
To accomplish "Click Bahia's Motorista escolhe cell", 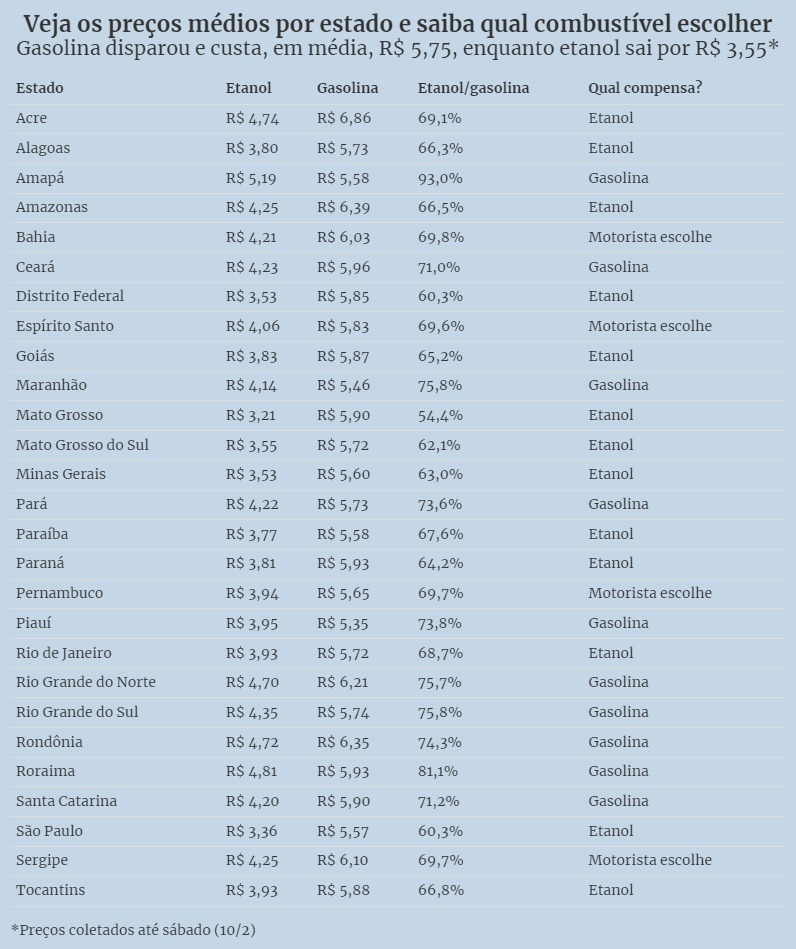I will 650,237.
